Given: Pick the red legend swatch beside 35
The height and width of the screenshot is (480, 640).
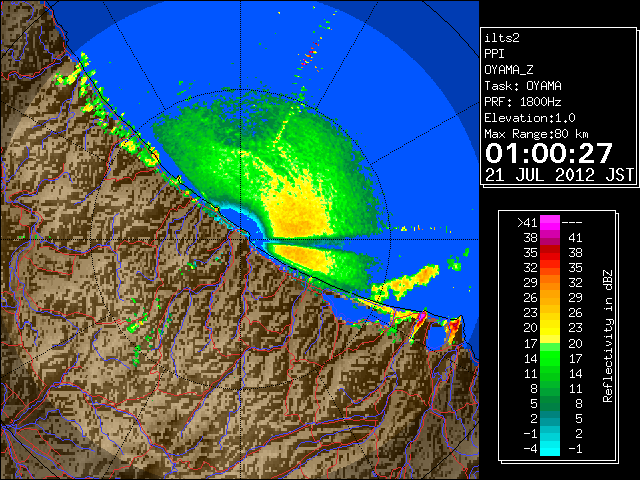Looking at the screenshot, I should click(550, 253).
